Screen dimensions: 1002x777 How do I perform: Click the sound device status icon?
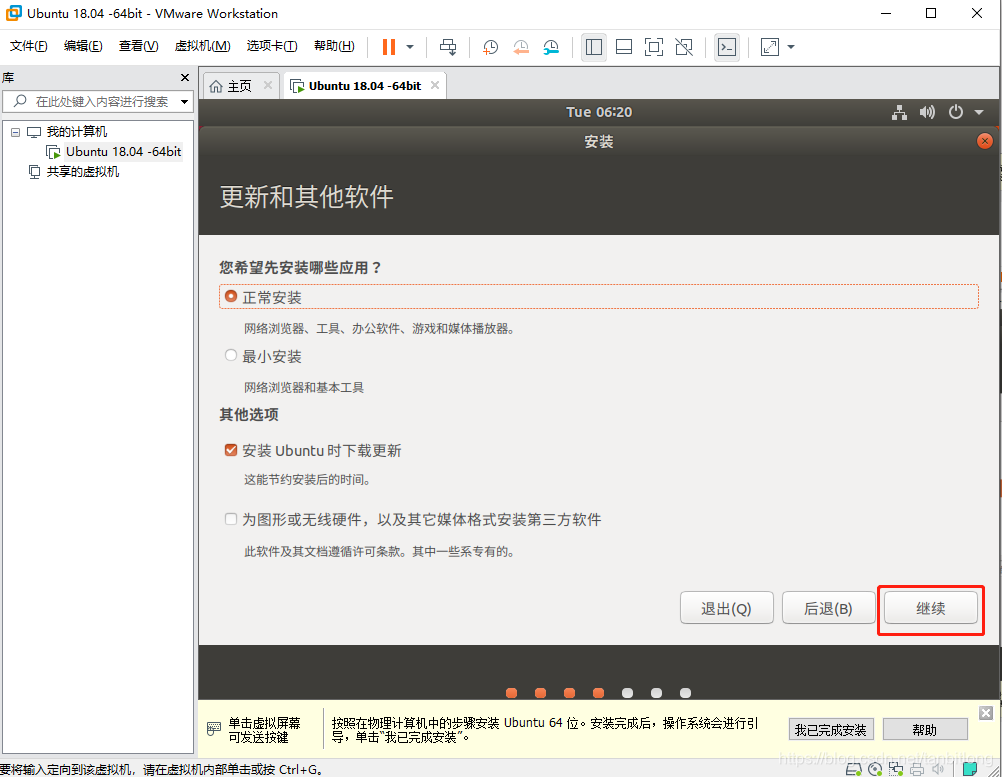tap(937, 768)
